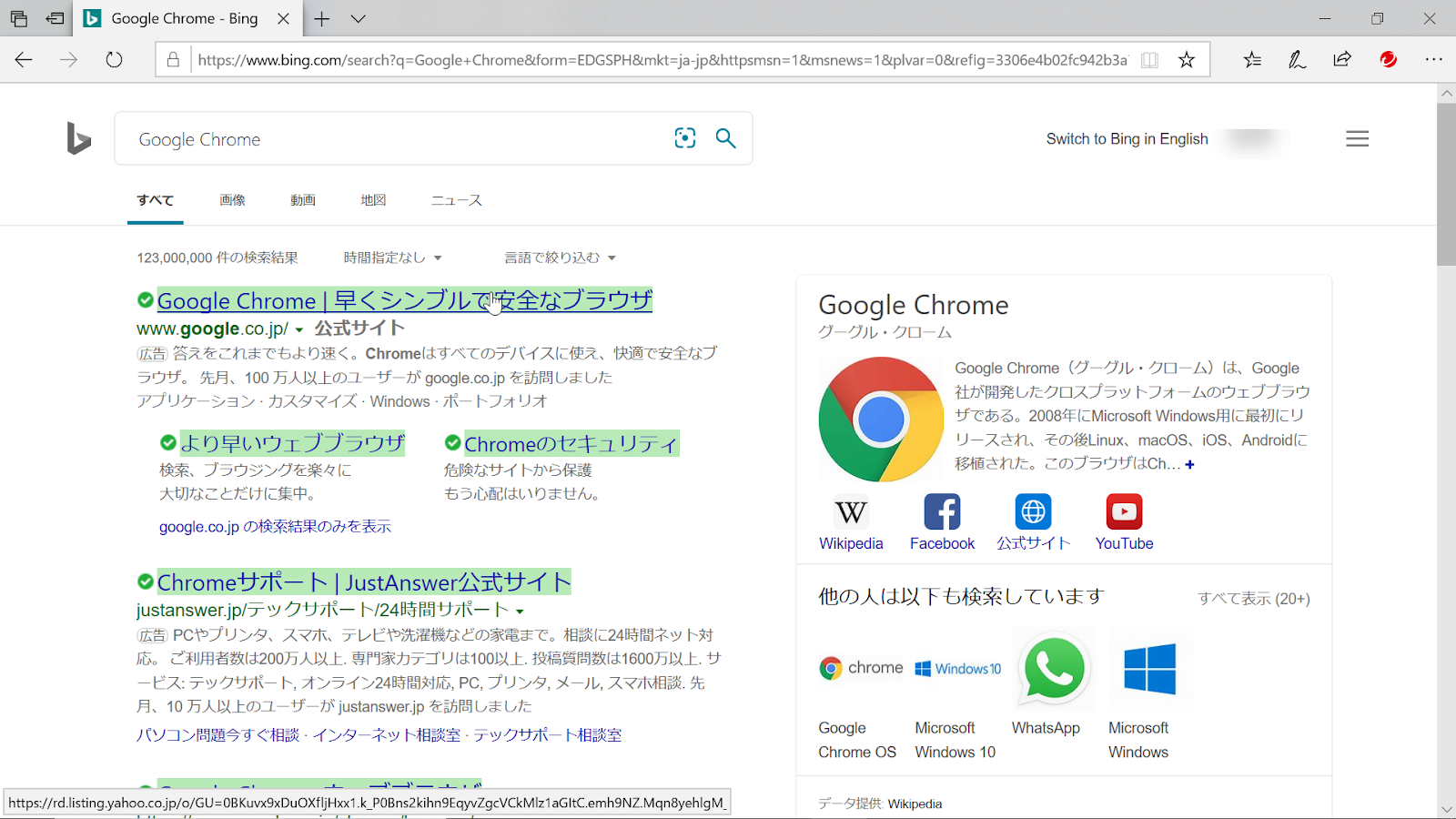Switch to the 地図 tab

click(373, 200)
